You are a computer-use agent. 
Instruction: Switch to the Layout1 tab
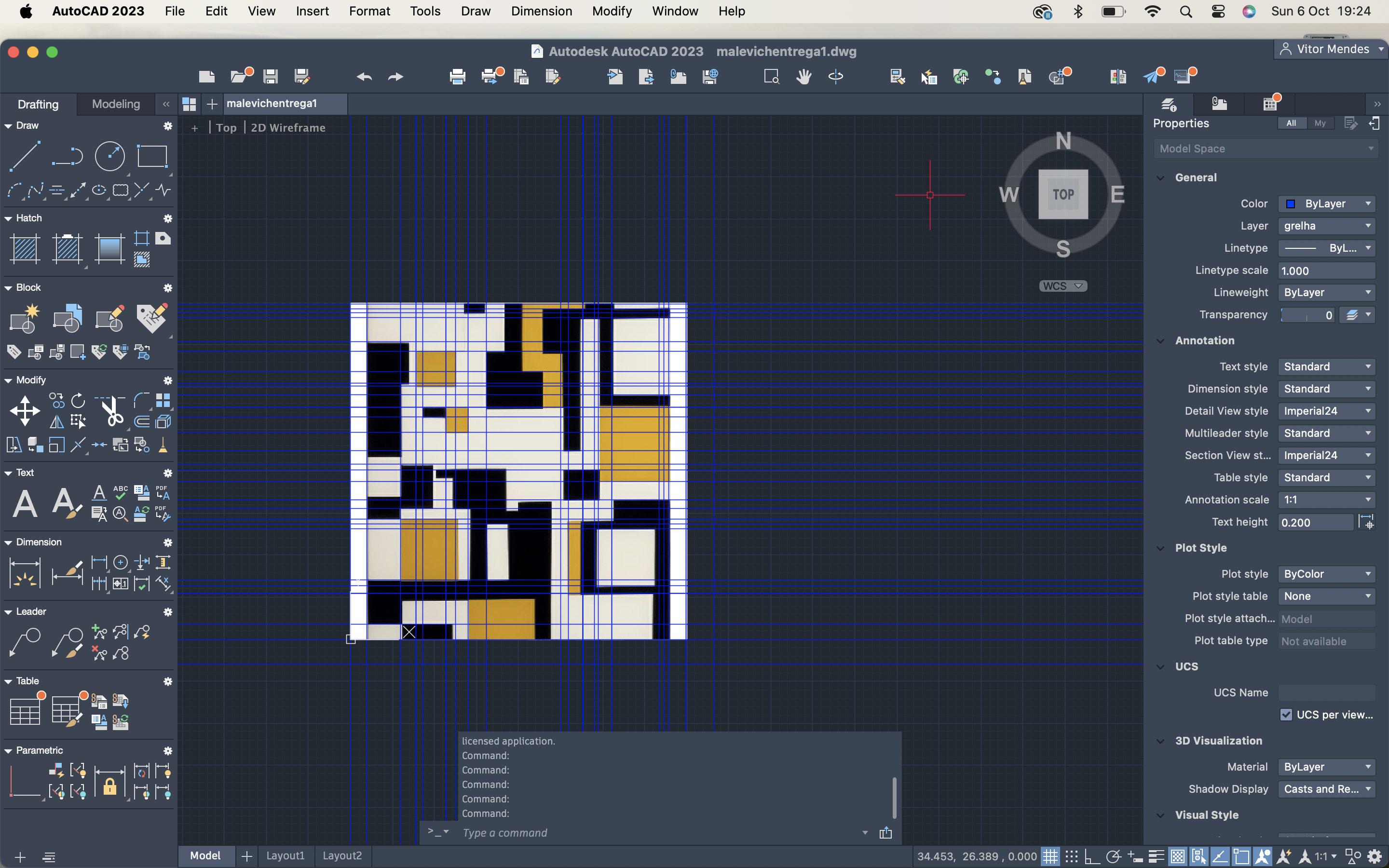tap(285, 855)
